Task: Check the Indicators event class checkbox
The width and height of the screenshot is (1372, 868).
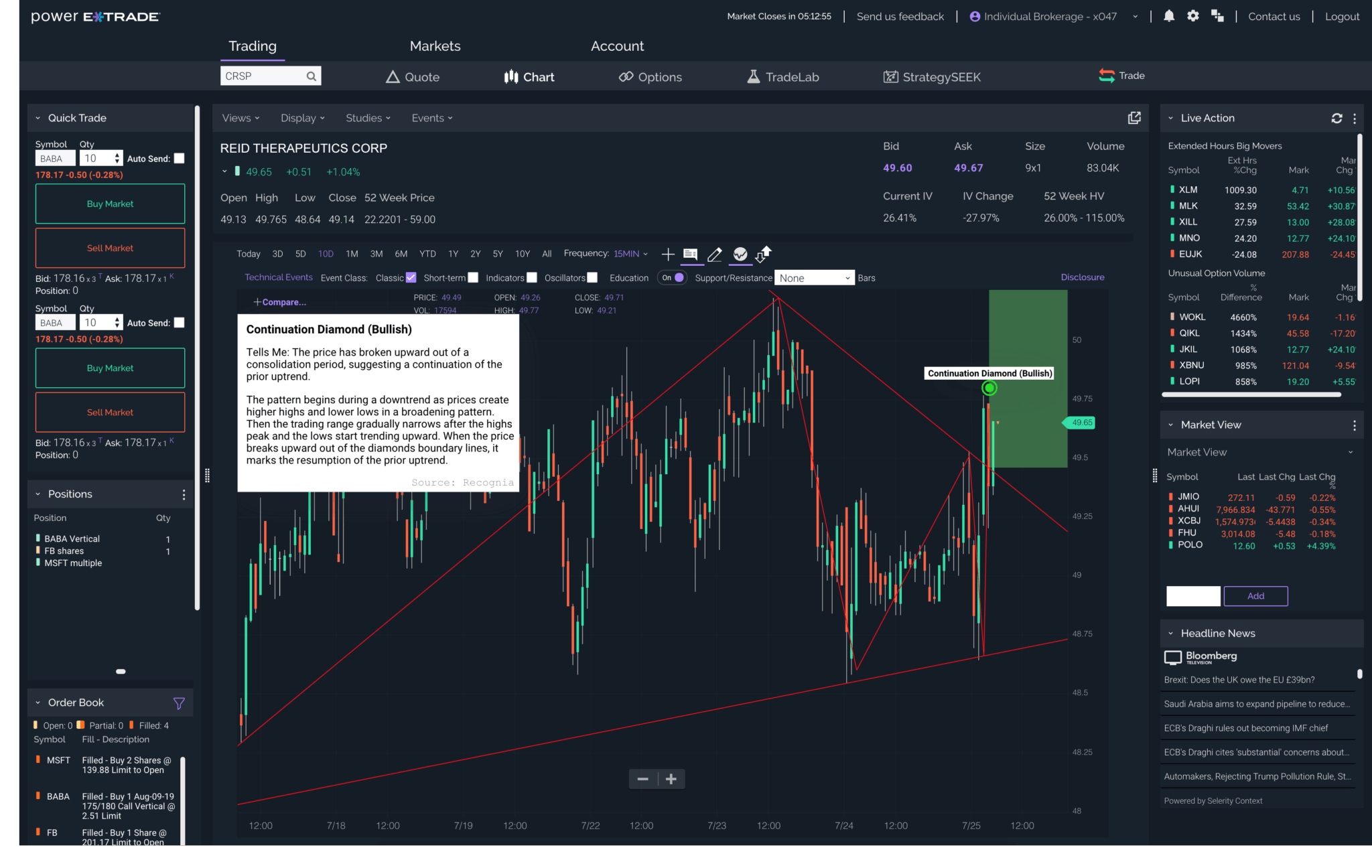Action: 532,277
